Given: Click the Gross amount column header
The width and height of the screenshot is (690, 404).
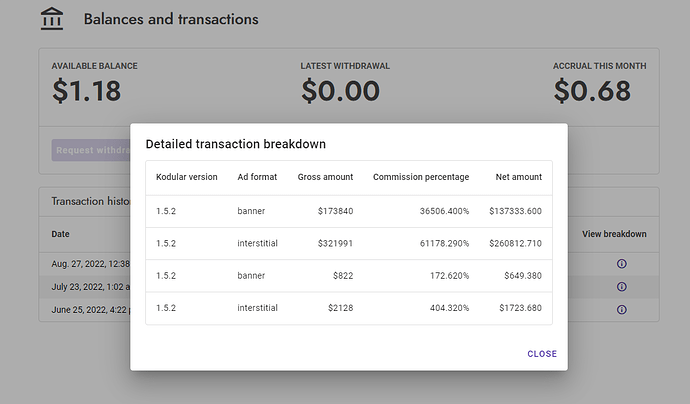Looking at the screenshot, I should [x=325, y=177].
